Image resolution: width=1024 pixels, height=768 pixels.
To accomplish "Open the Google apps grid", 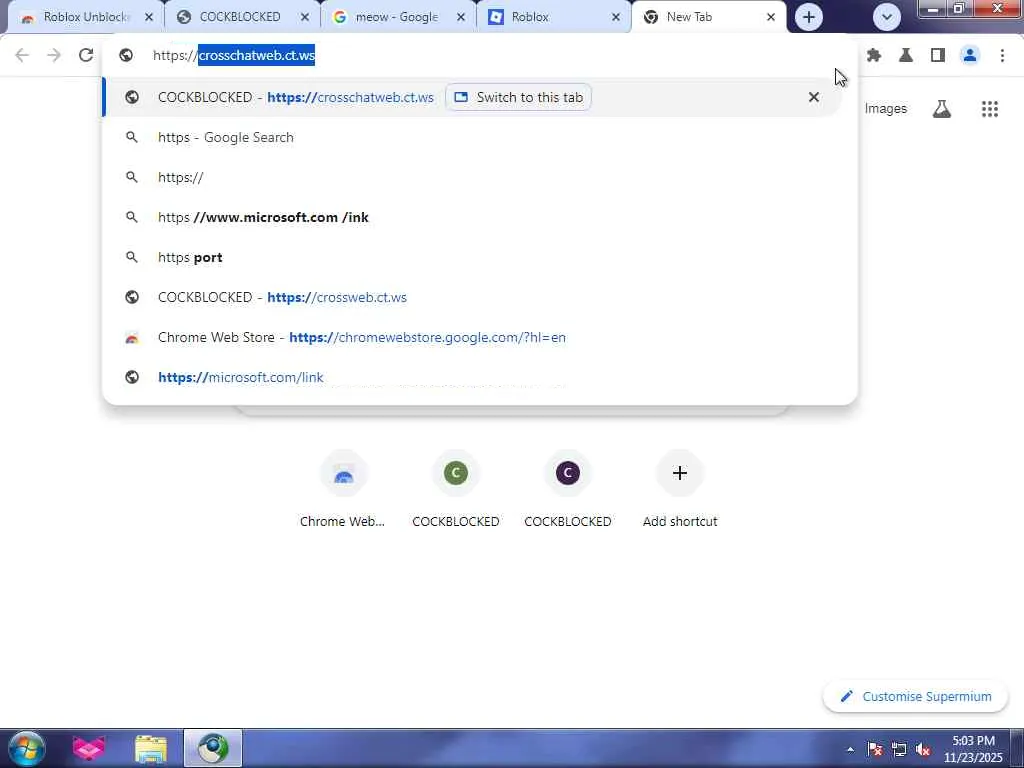I will pos(990,109).
